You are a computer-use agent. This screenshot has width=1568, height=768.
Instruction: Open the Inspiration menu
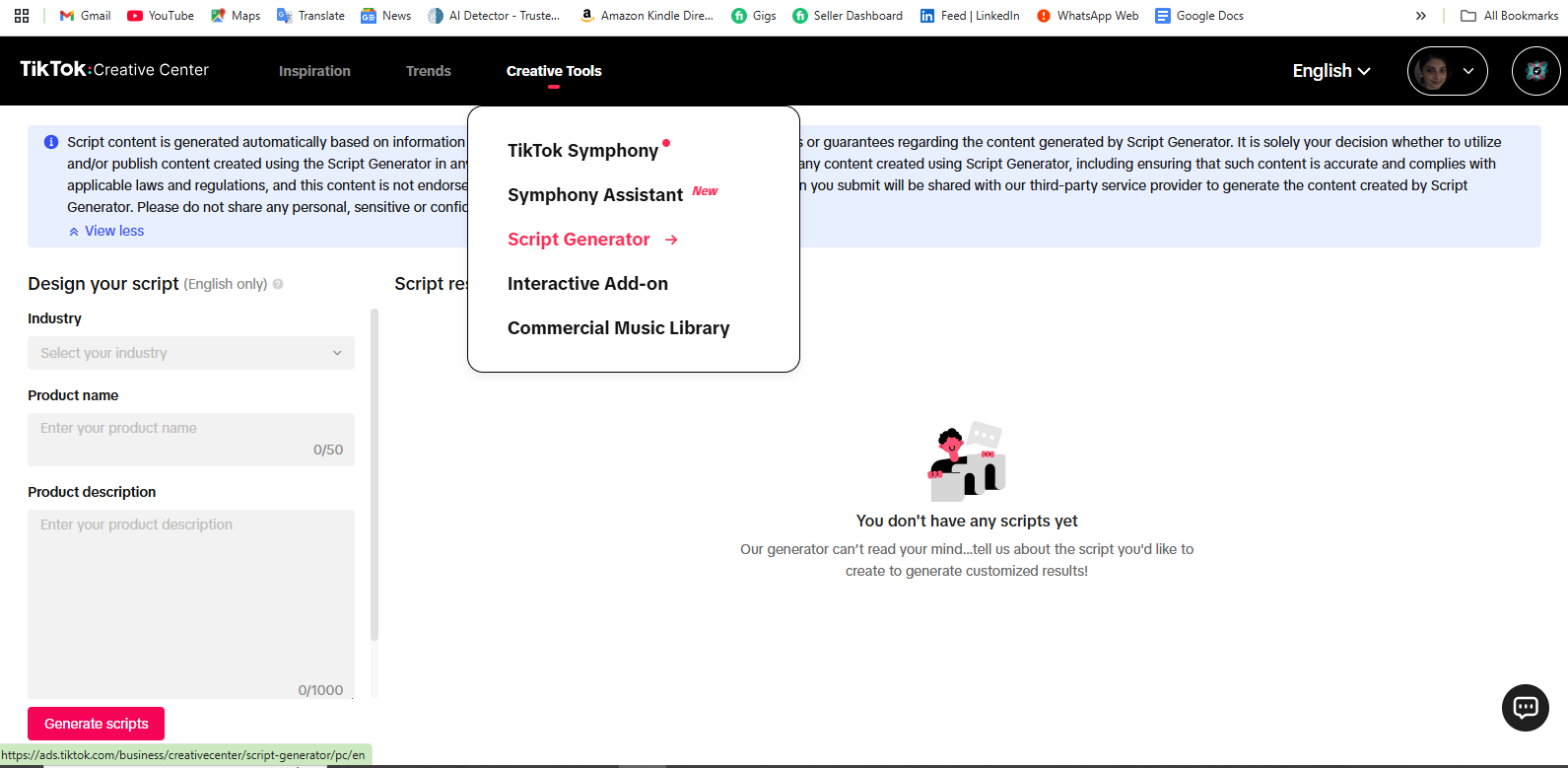314,71
